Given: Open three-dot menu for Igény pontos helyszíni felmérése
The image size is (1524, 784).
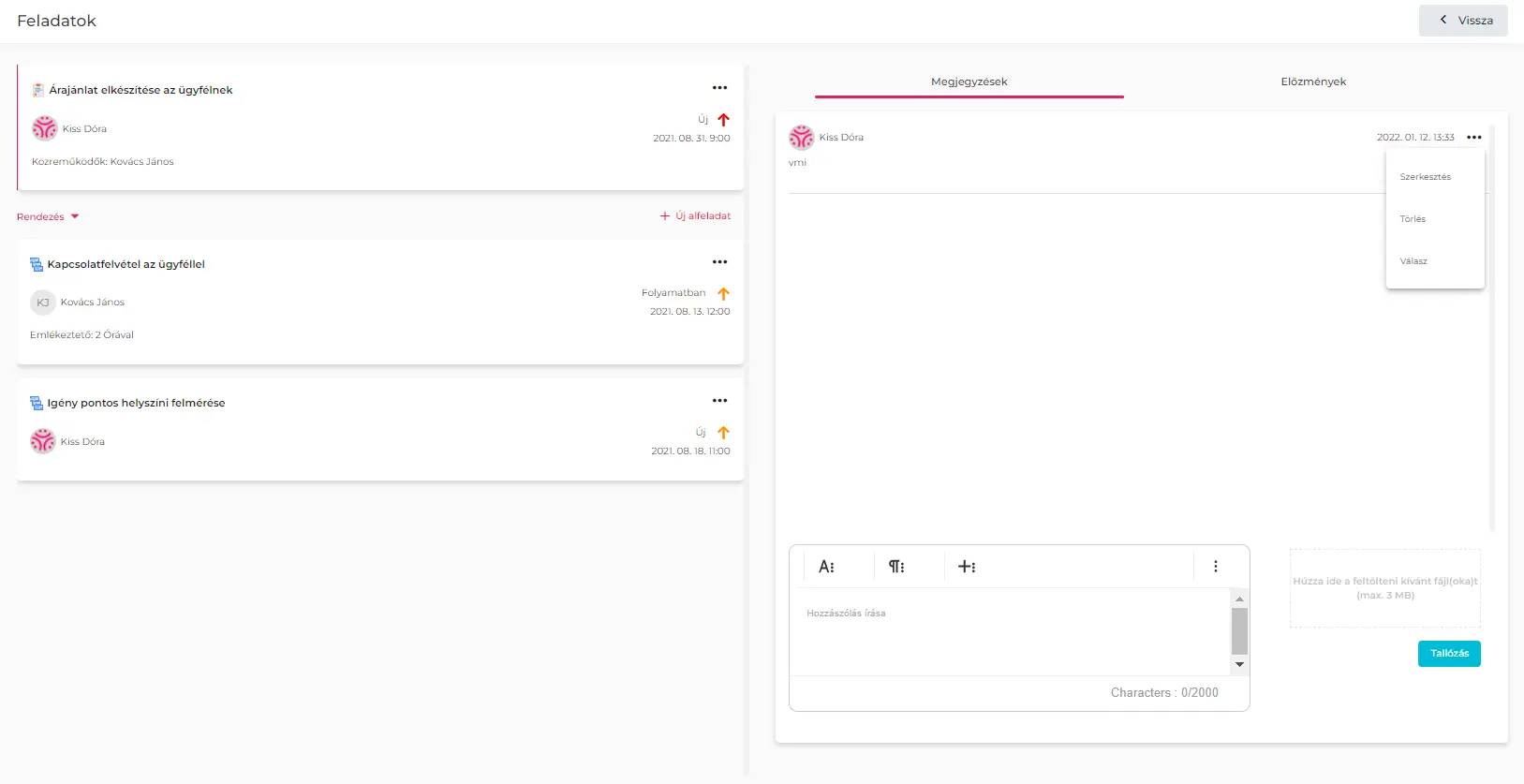Looking at the screenshot, I should coord(719,401).
